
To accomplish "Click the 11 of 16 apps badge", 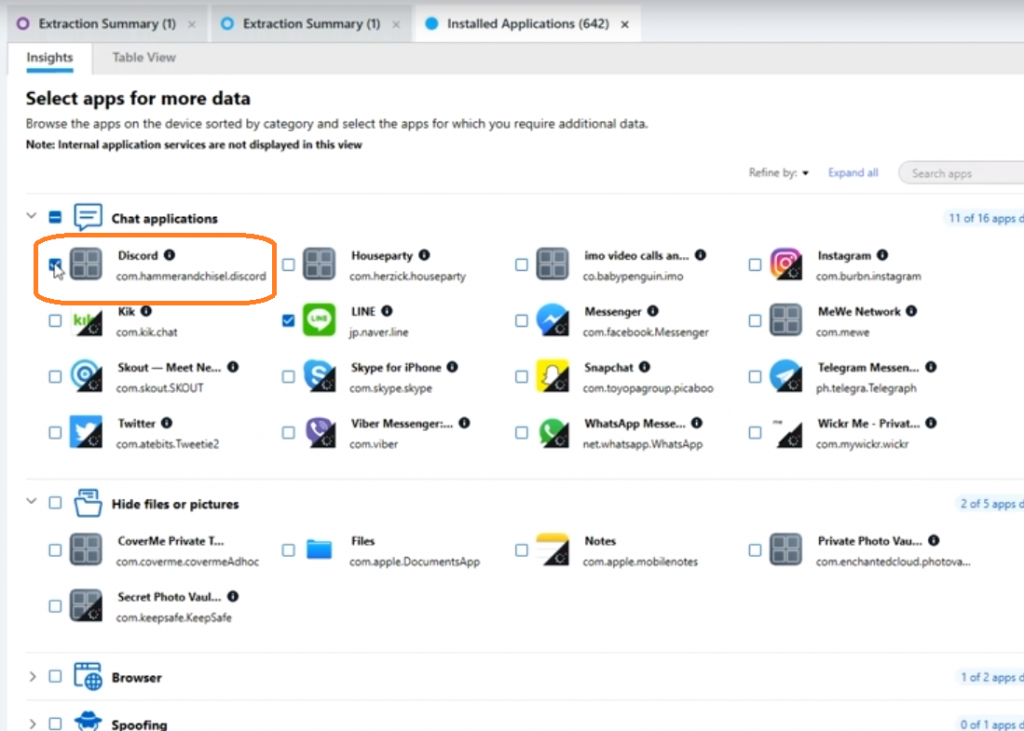I will click(983, 218).
